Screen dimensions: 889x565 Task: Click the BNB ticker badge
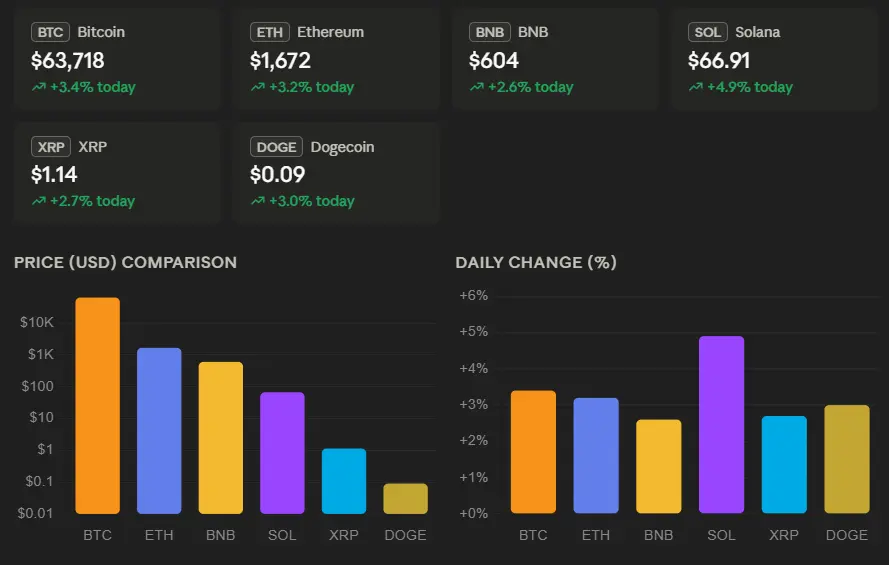pos(489,32)
